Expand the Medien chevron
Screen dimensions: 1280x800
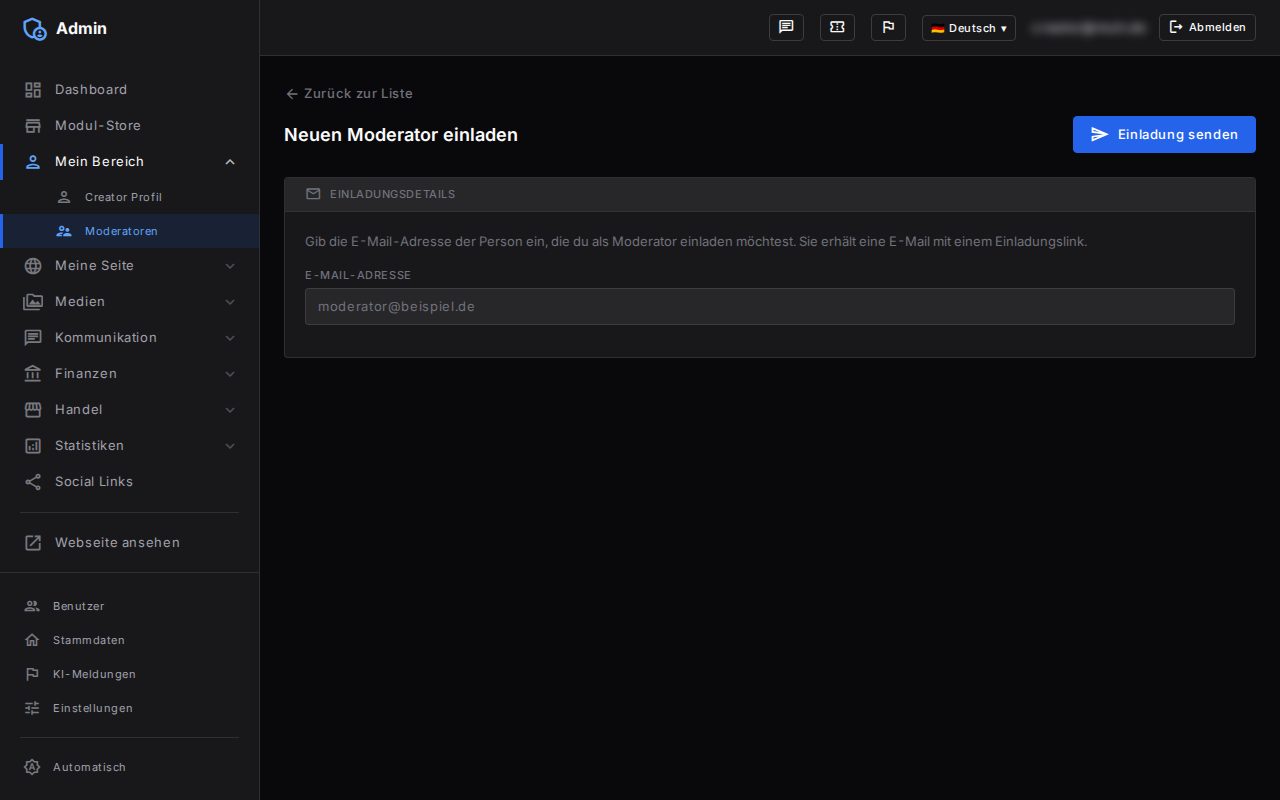point(230,302)
